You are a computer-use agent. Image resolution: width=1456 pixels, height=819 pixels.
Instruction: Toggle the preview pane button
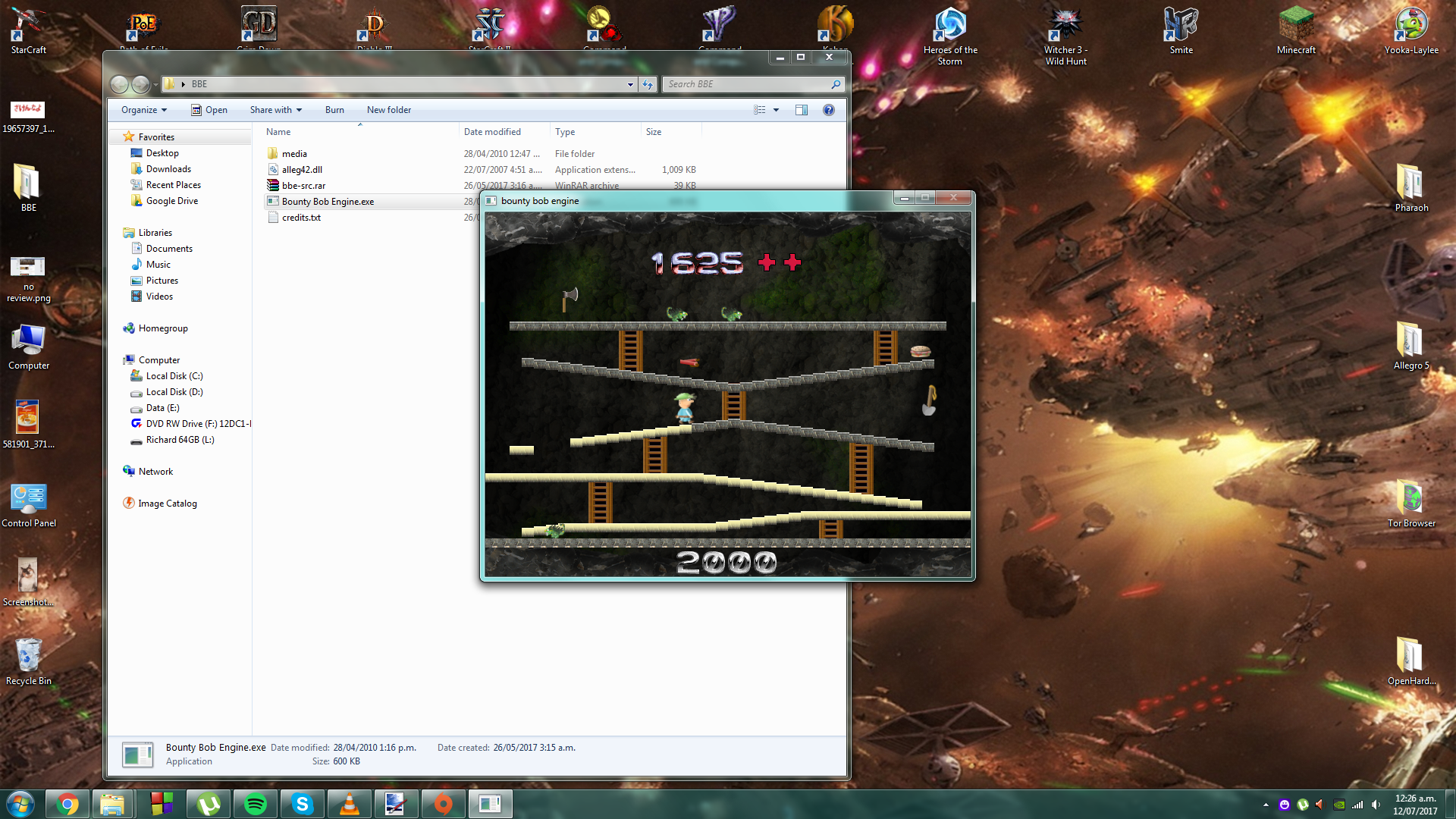point(802,110)
